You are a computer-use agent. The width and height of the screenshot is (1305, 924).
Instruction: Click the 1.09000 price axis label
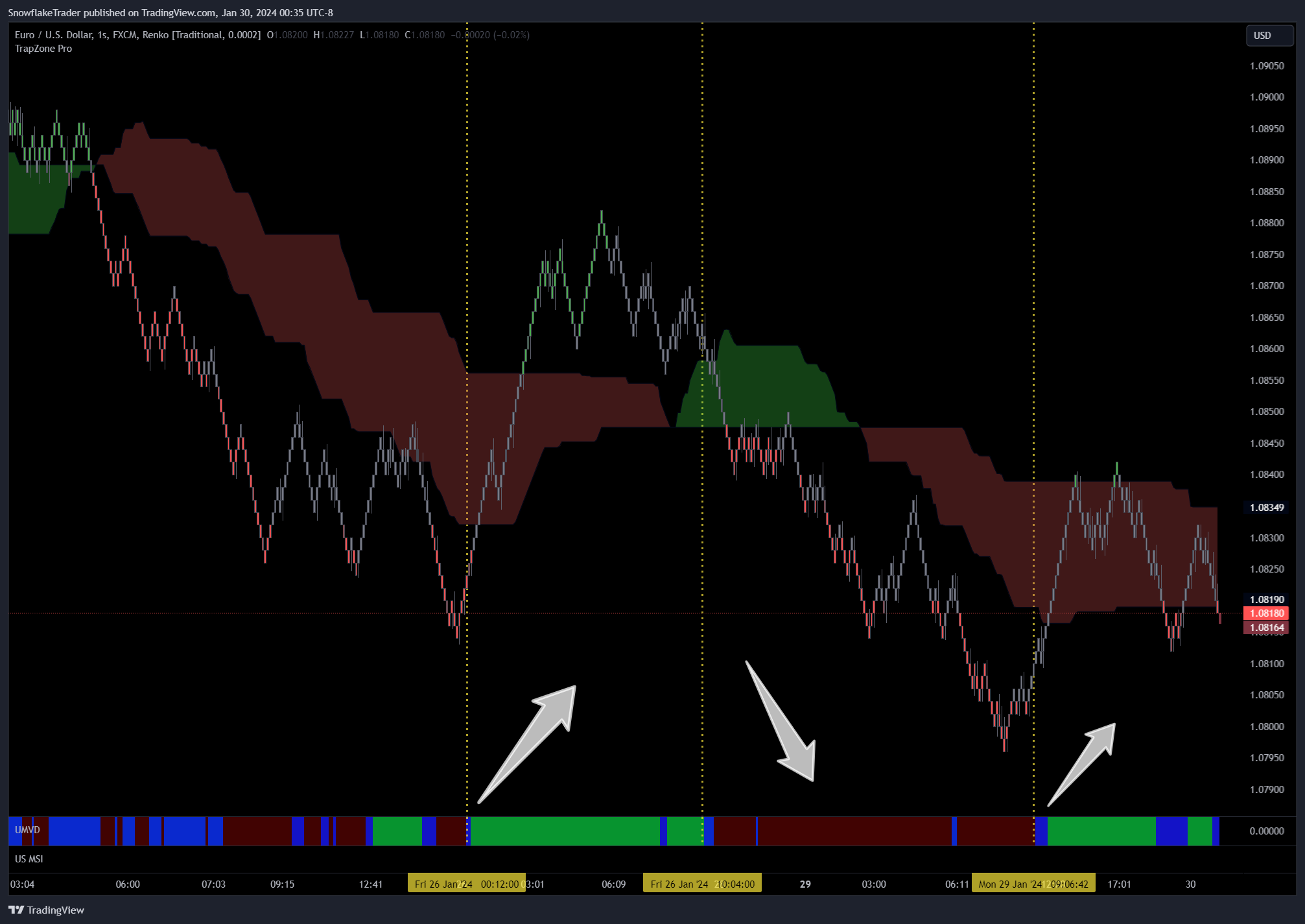(1267, 97)
